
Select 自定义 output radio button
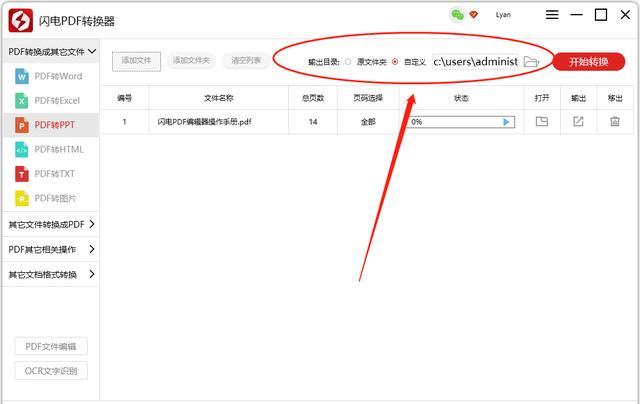pos(395,62)
